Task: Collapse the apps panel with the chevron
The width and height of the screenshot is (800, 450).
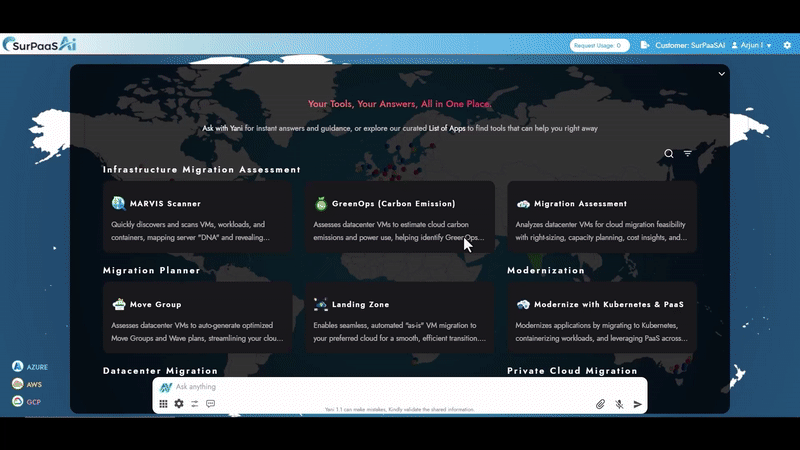Action: pos(721,74)
